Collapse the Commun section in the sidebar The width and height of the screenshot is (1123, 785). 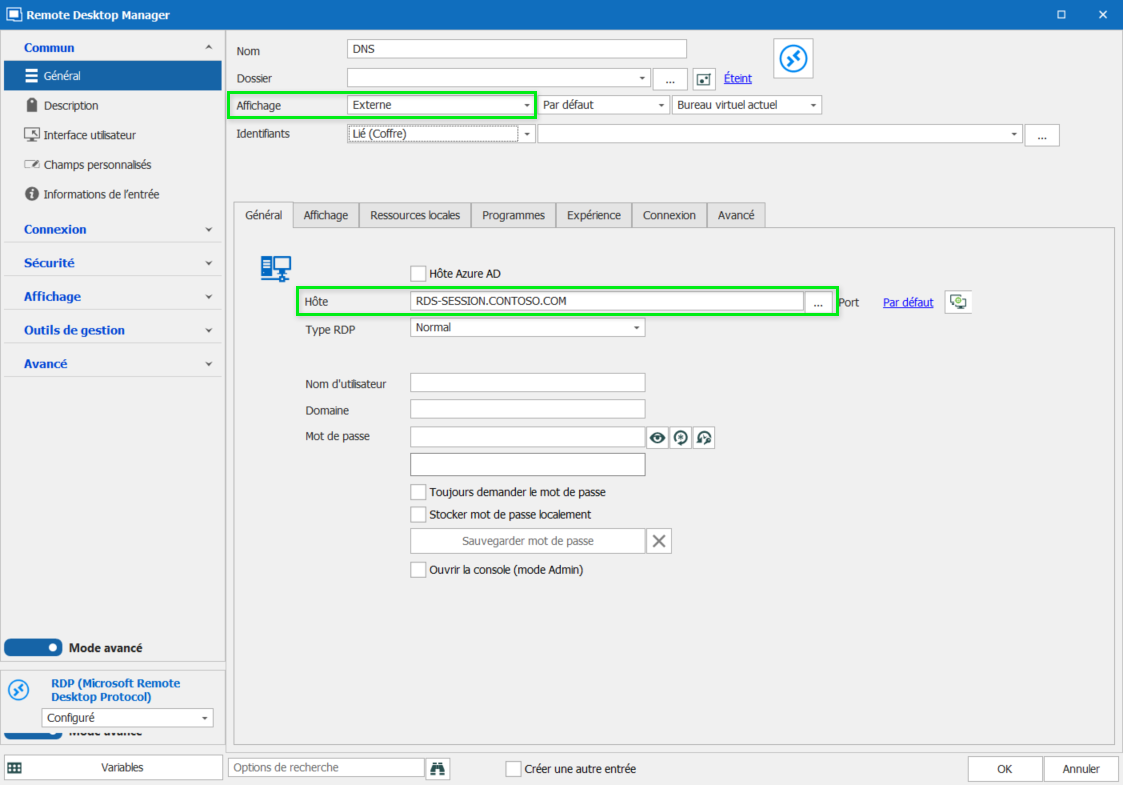(x=209, y=47)
